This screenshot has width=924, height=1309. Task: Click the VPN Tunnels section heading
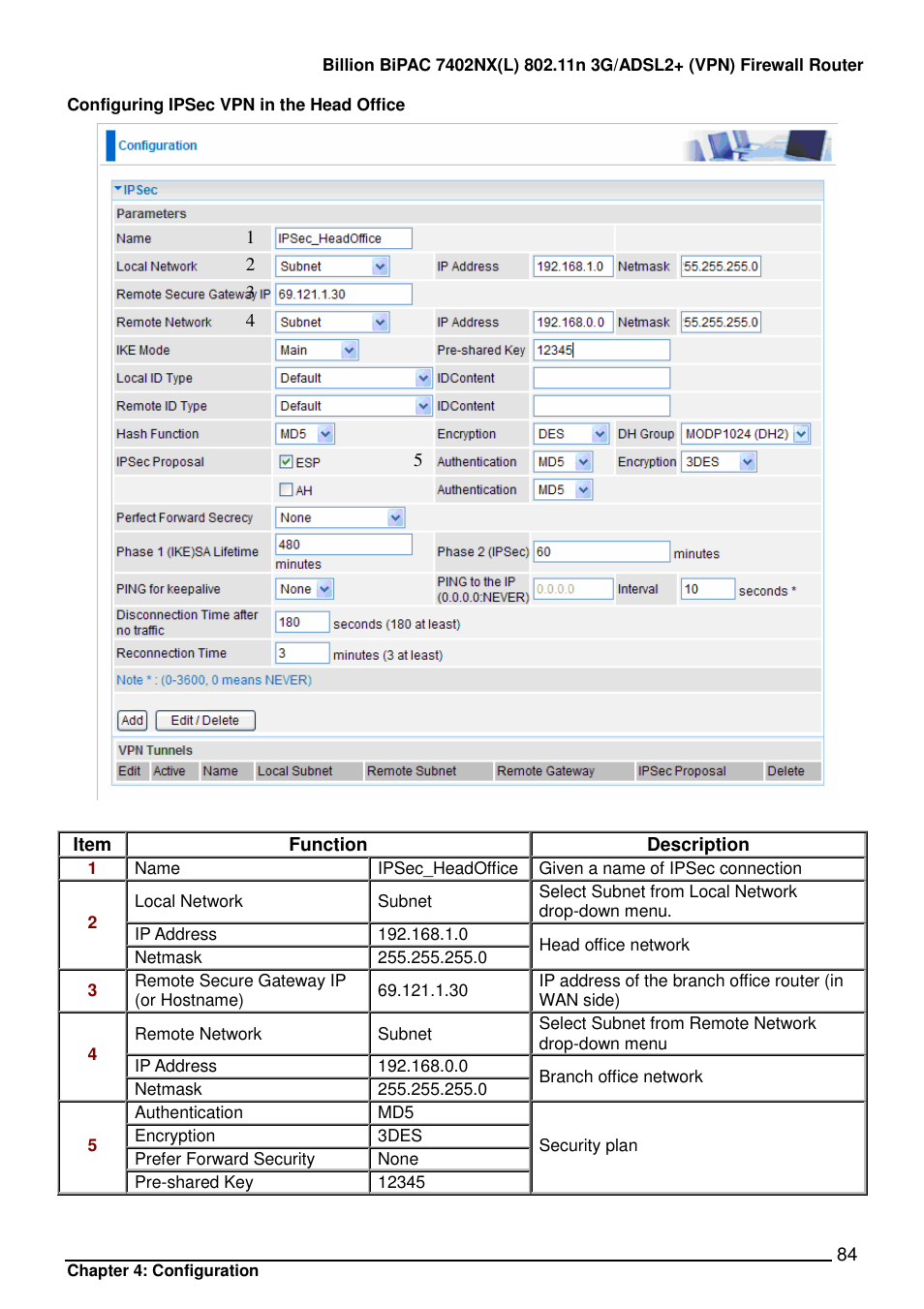click(156, 751)
